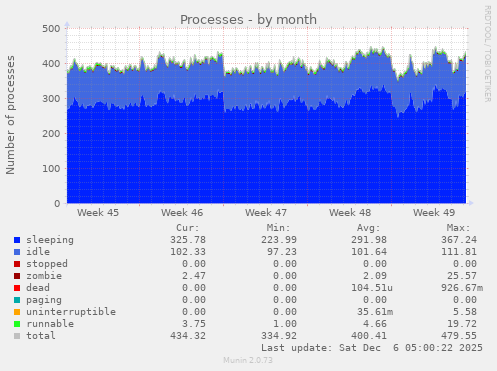The image size is (497, 371).
Task: Click runnable current value 3.75
Action: [x=194, y=324]
